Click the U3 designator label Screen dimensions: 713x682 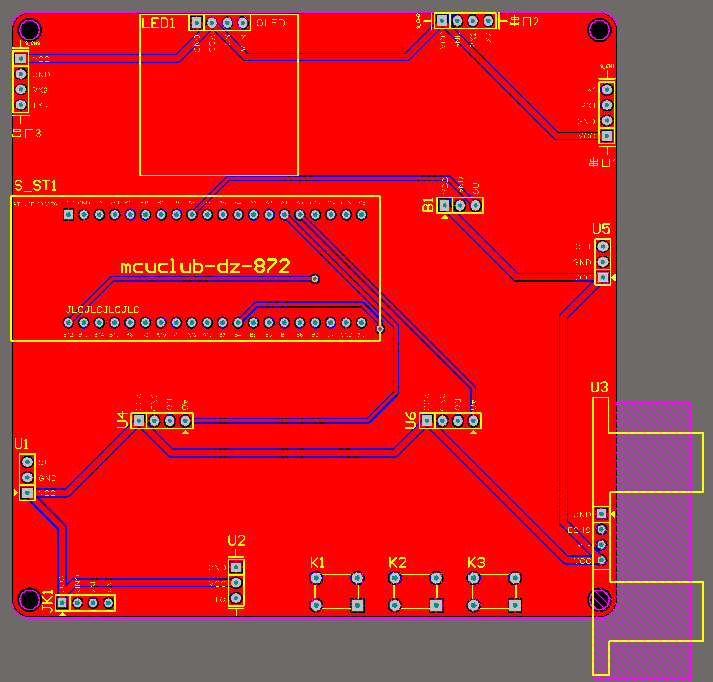point(599,387)
